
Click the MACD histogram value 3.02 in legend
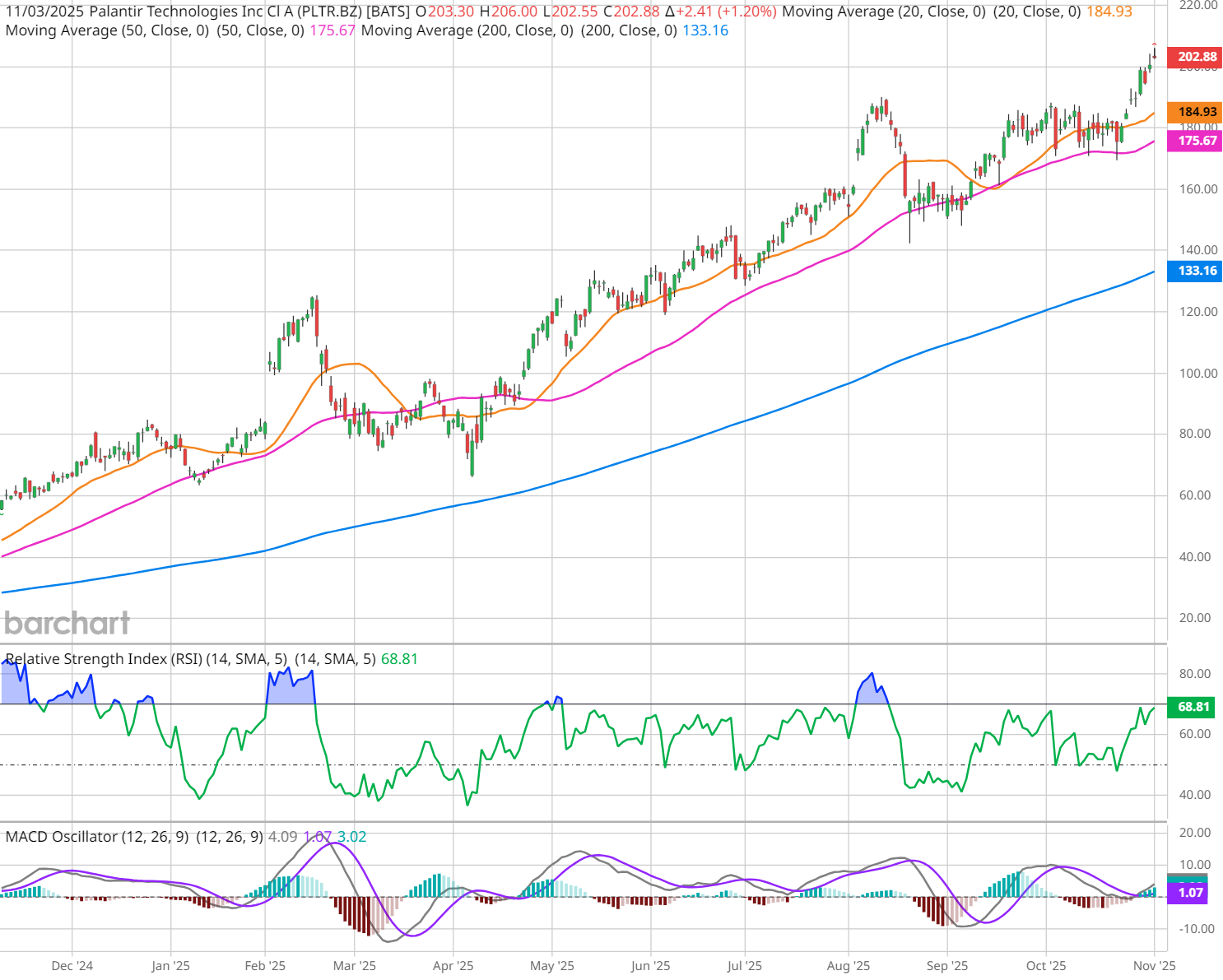(x=352, y=837)
